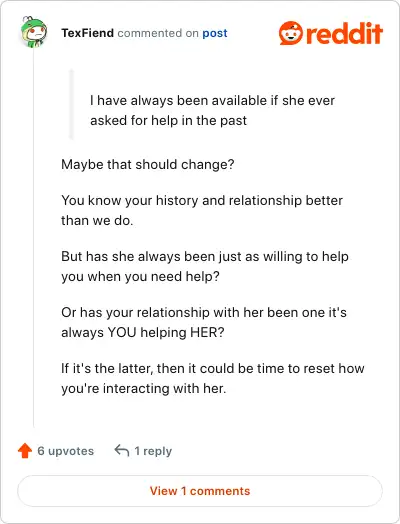Click the "You know your history" paragraph

[202, 210]
